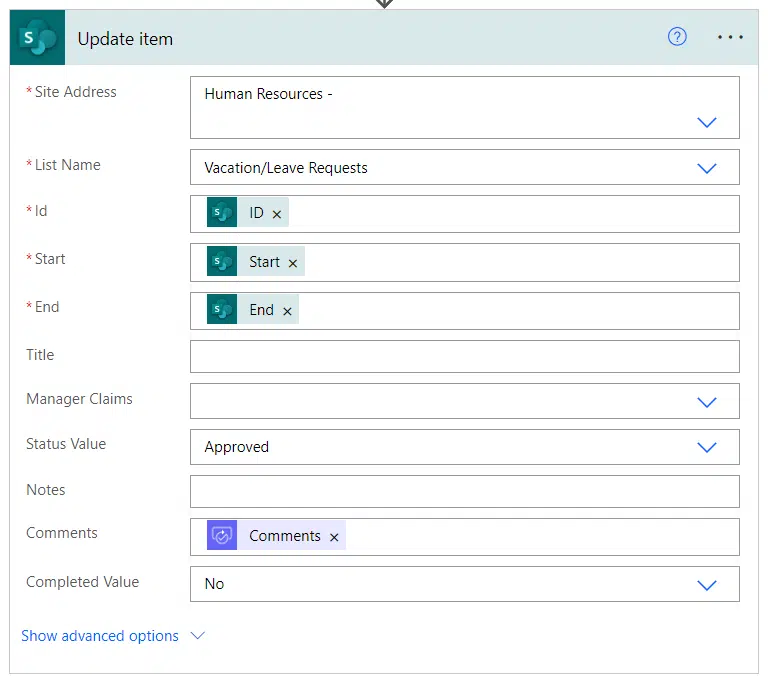Remove the End dynamic content token
This screenshot has width=768, height=682.
pos(288,311)
